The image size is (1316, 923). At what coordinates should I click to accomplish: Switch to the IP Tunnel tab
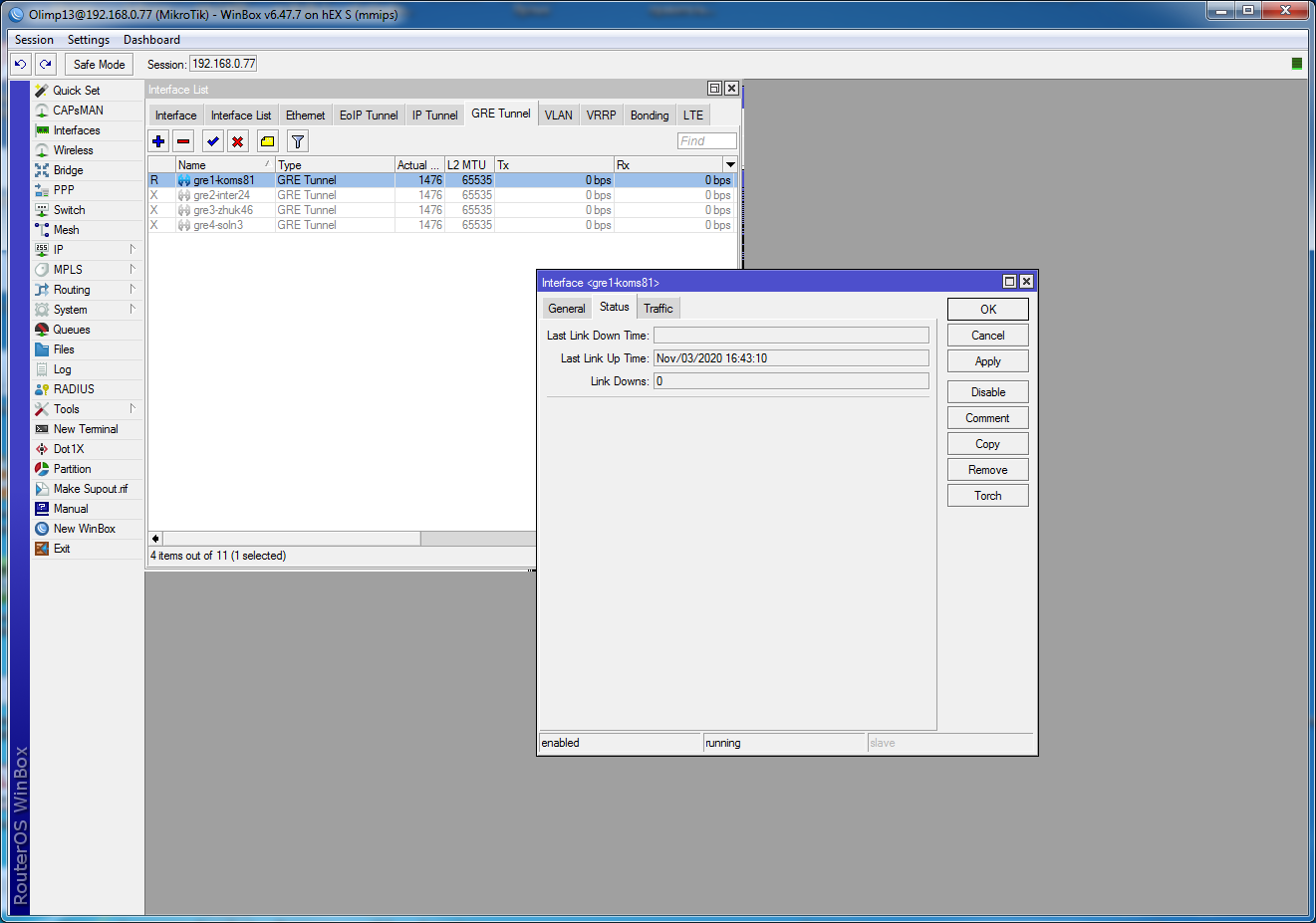[435, 115]
